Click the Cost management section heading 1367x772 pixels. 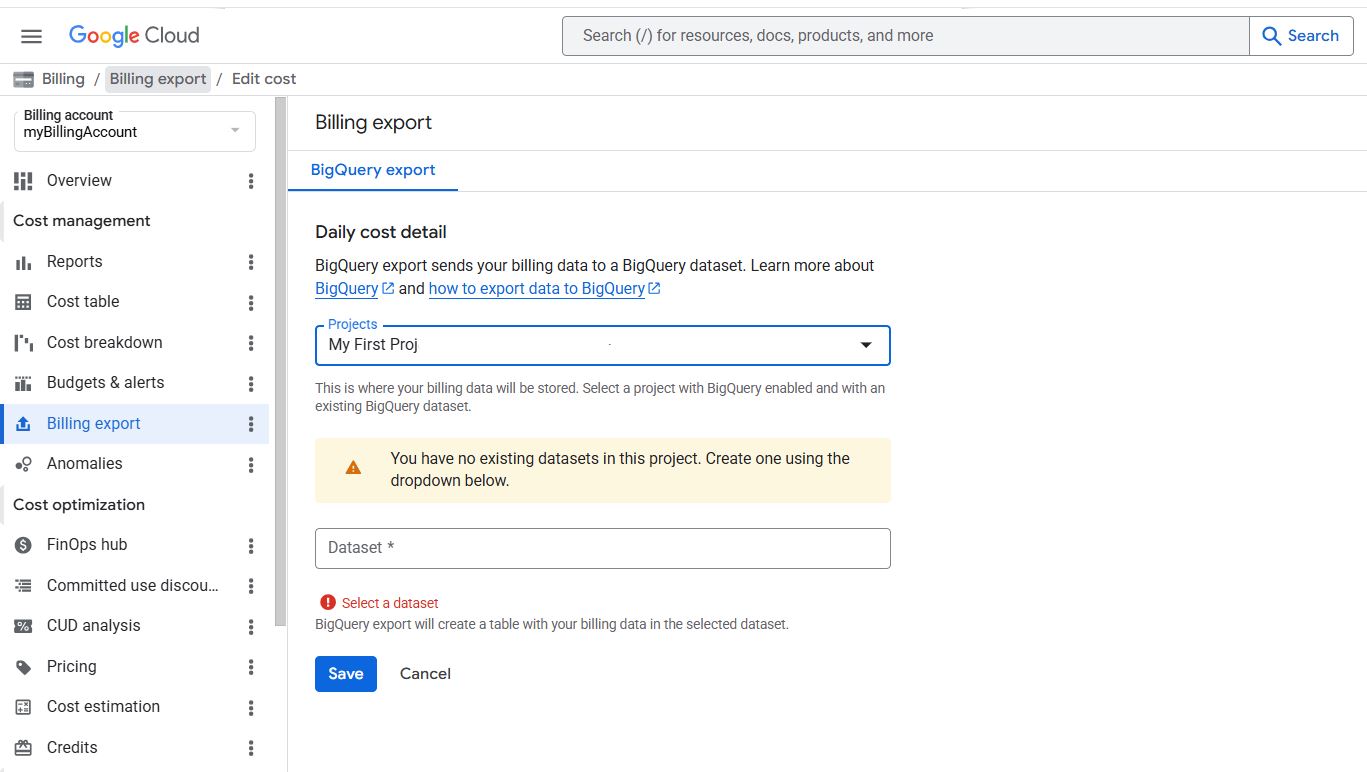pos(82,221)
